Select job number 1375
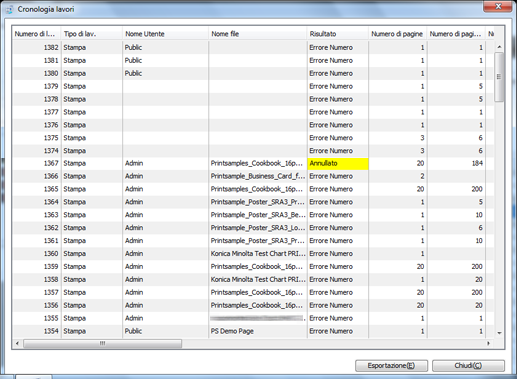517x379 pixels. click(51, 138)
